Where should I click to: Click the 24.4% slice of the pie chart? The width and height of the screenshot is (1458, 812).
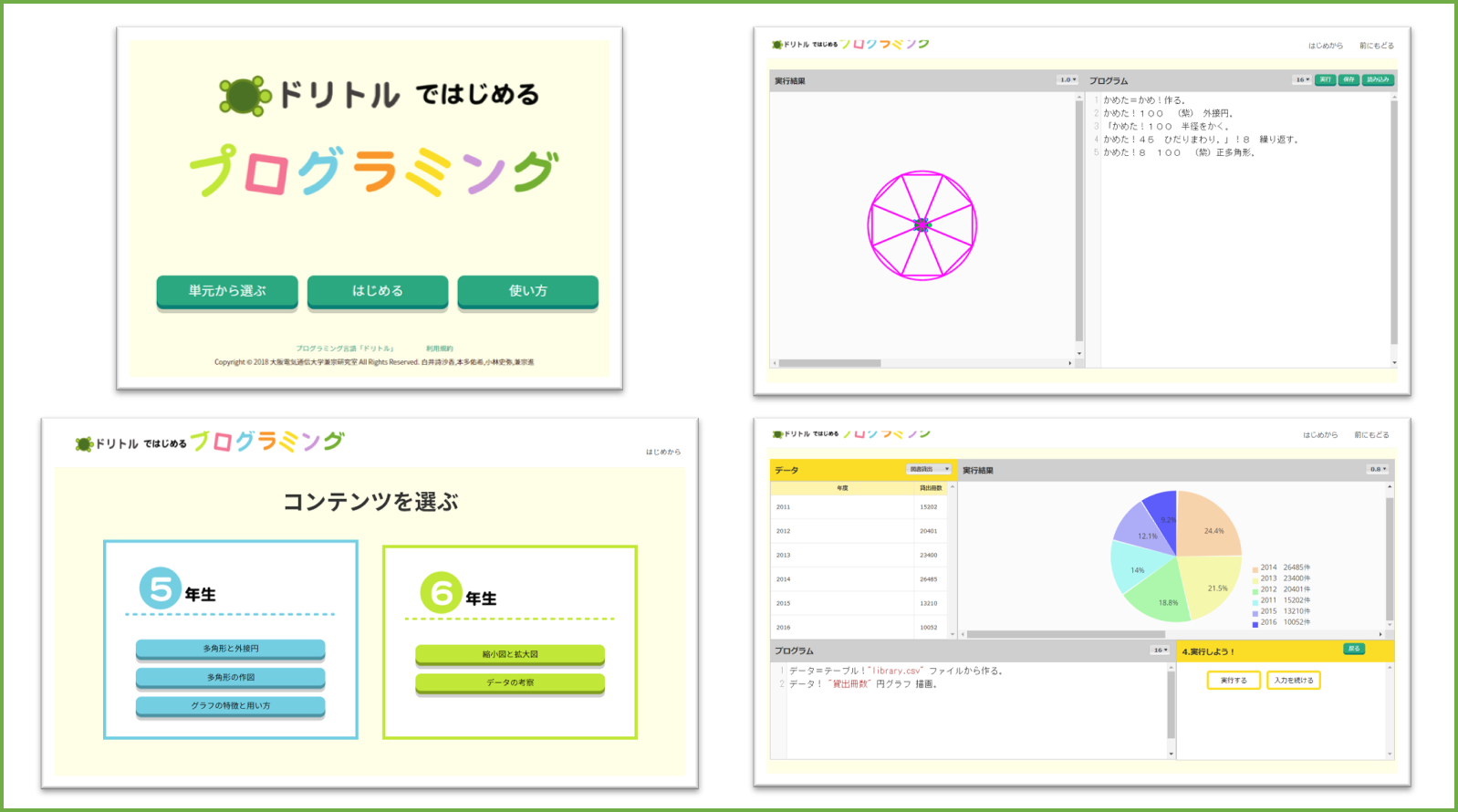pos(1208,527)
